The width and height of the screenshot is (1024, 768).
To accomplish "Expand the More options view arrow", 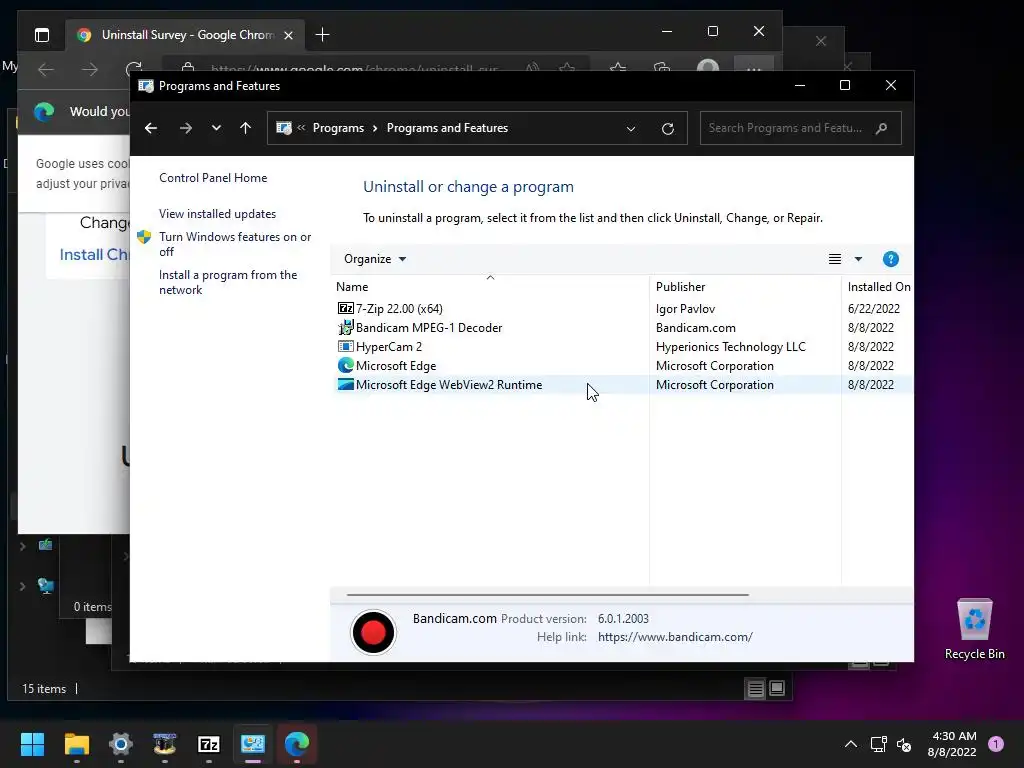I will coord(858,259).
